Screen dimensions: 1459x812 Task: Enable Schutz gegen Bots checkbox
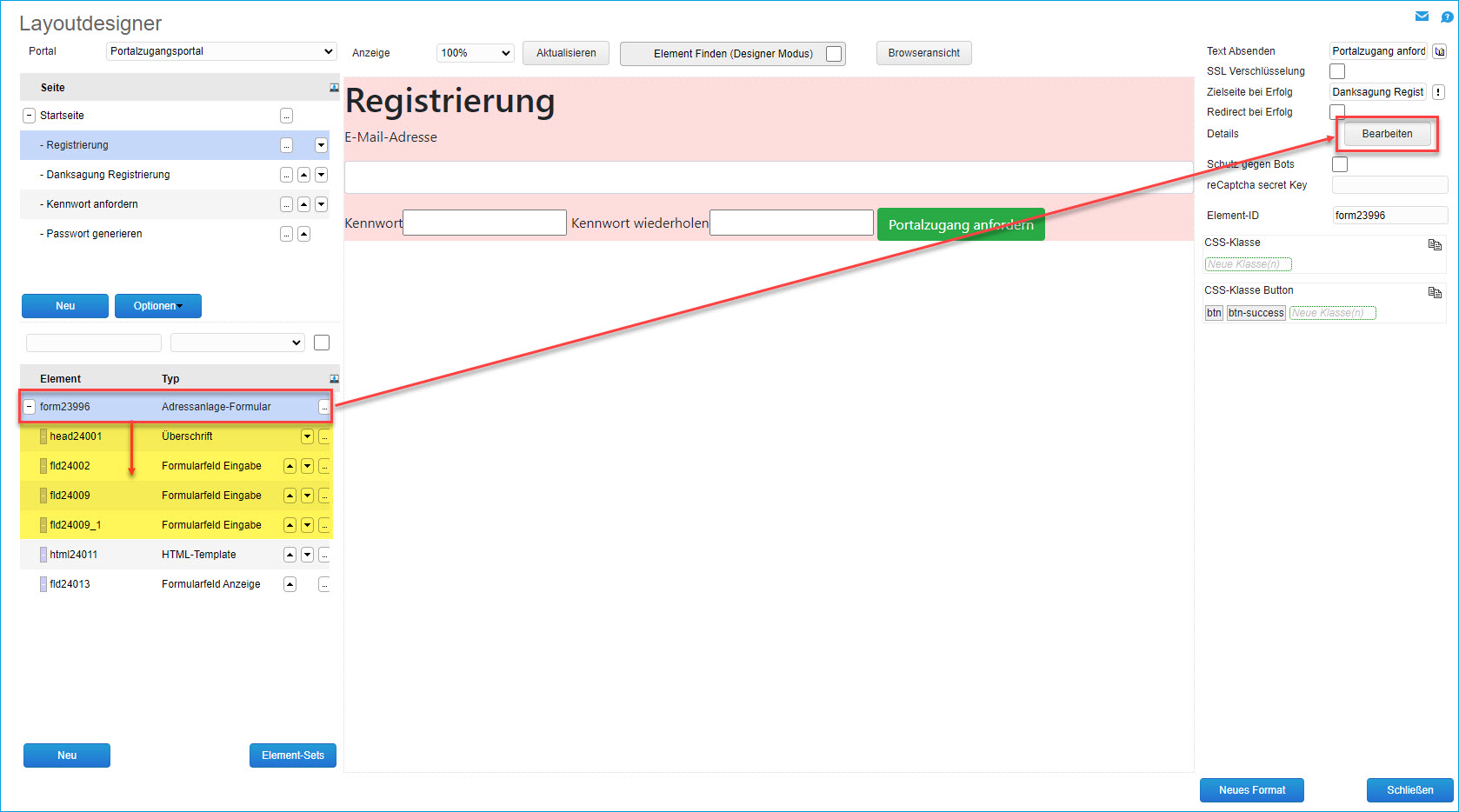(1340, 164)
